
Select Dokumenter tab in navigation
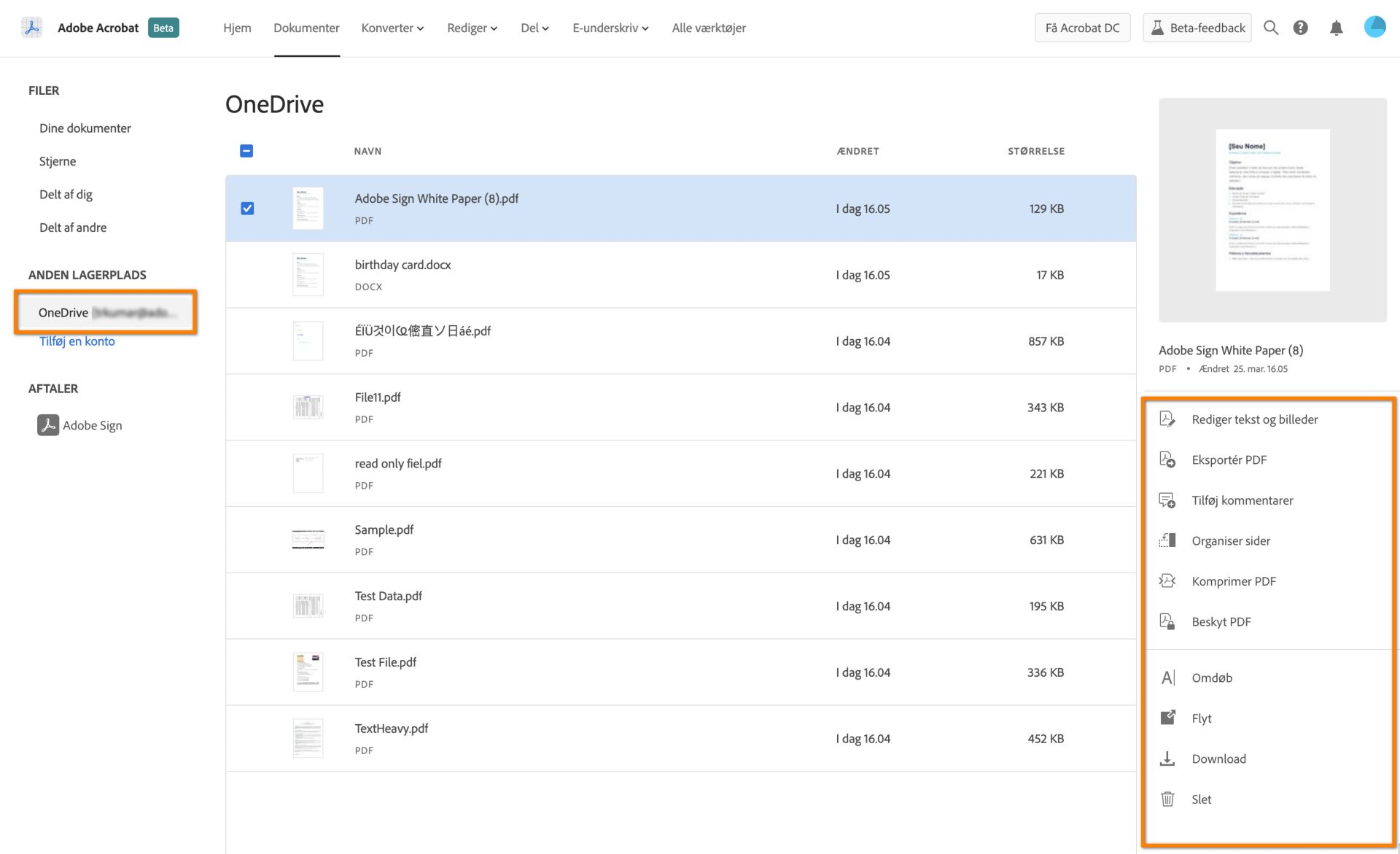[x=306, y=28]
